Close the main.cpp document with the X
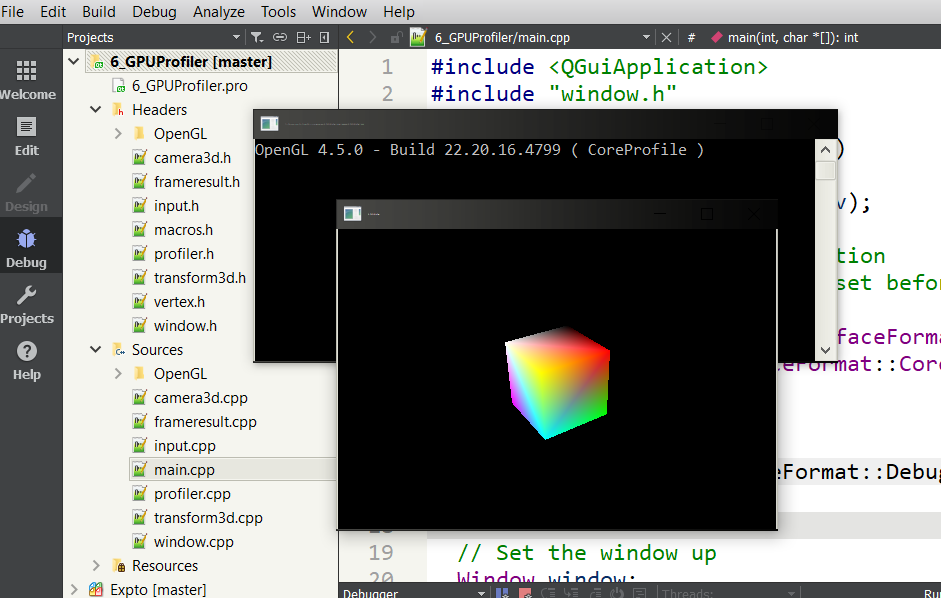Image resolution: width=941 pixels, height=598 pixels. point(666,38)
